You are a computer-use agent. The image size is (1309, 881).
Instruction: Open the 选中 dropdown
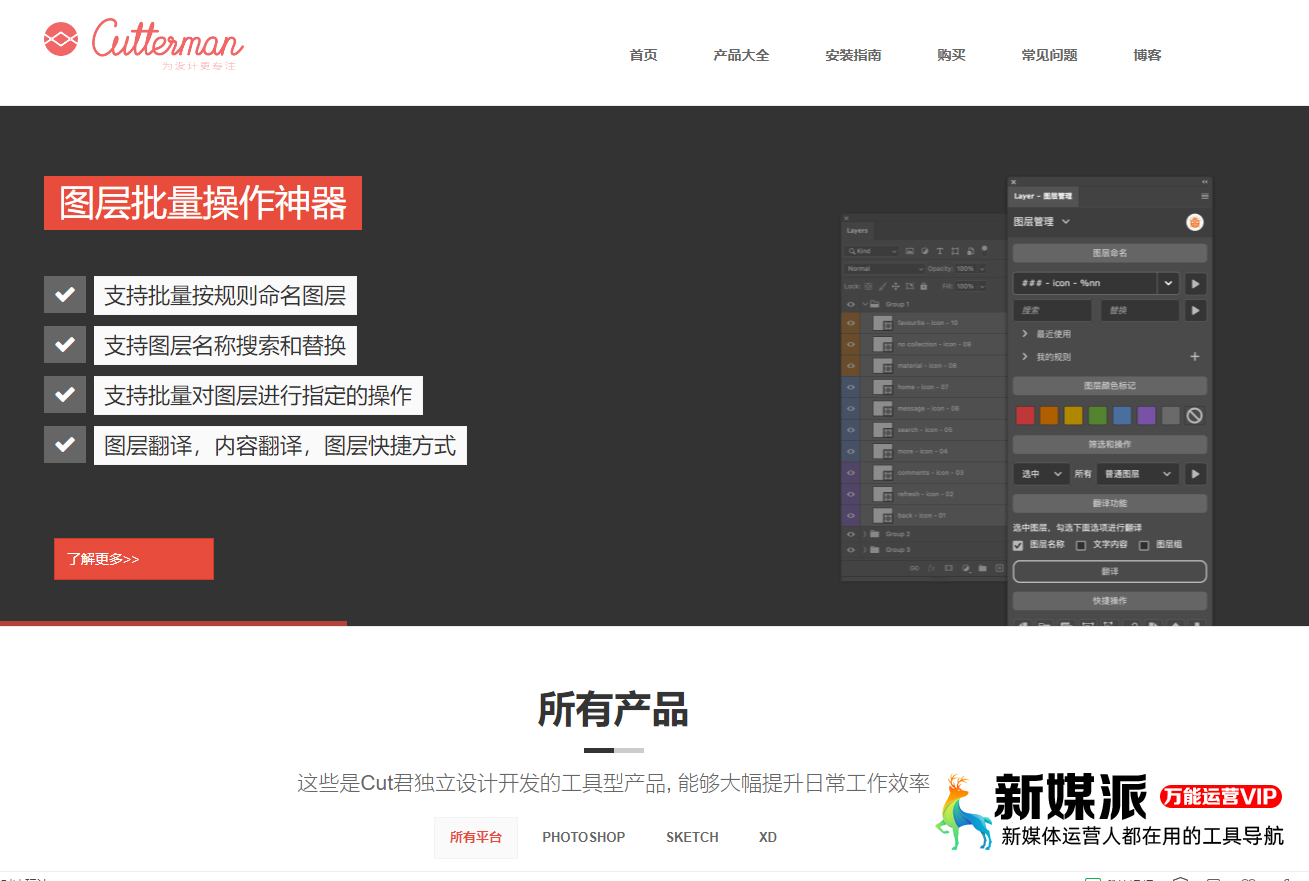[1041, 474]
